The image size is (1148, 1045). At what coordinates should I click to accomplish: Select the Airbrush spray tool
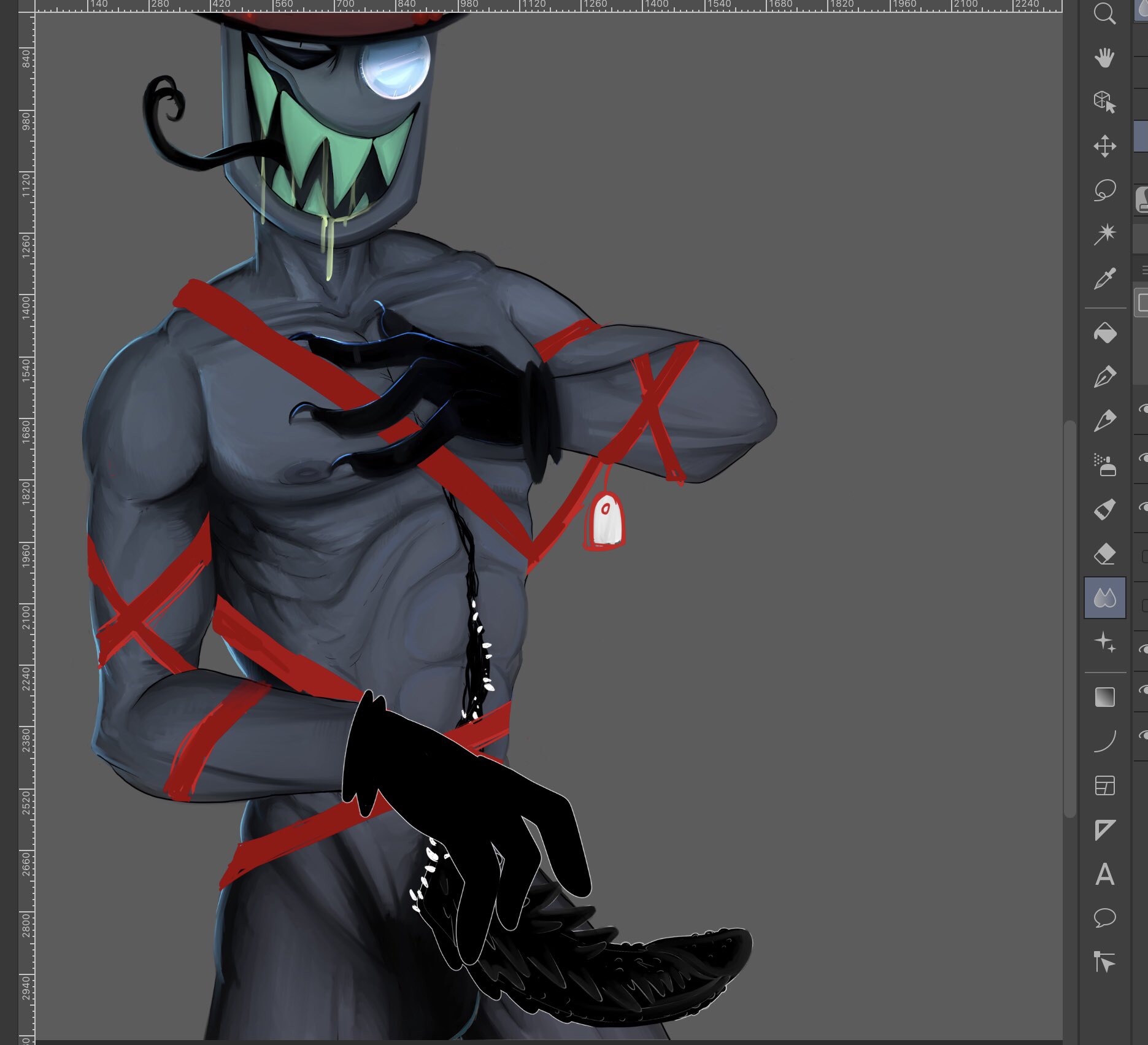tap(1104, 465)
